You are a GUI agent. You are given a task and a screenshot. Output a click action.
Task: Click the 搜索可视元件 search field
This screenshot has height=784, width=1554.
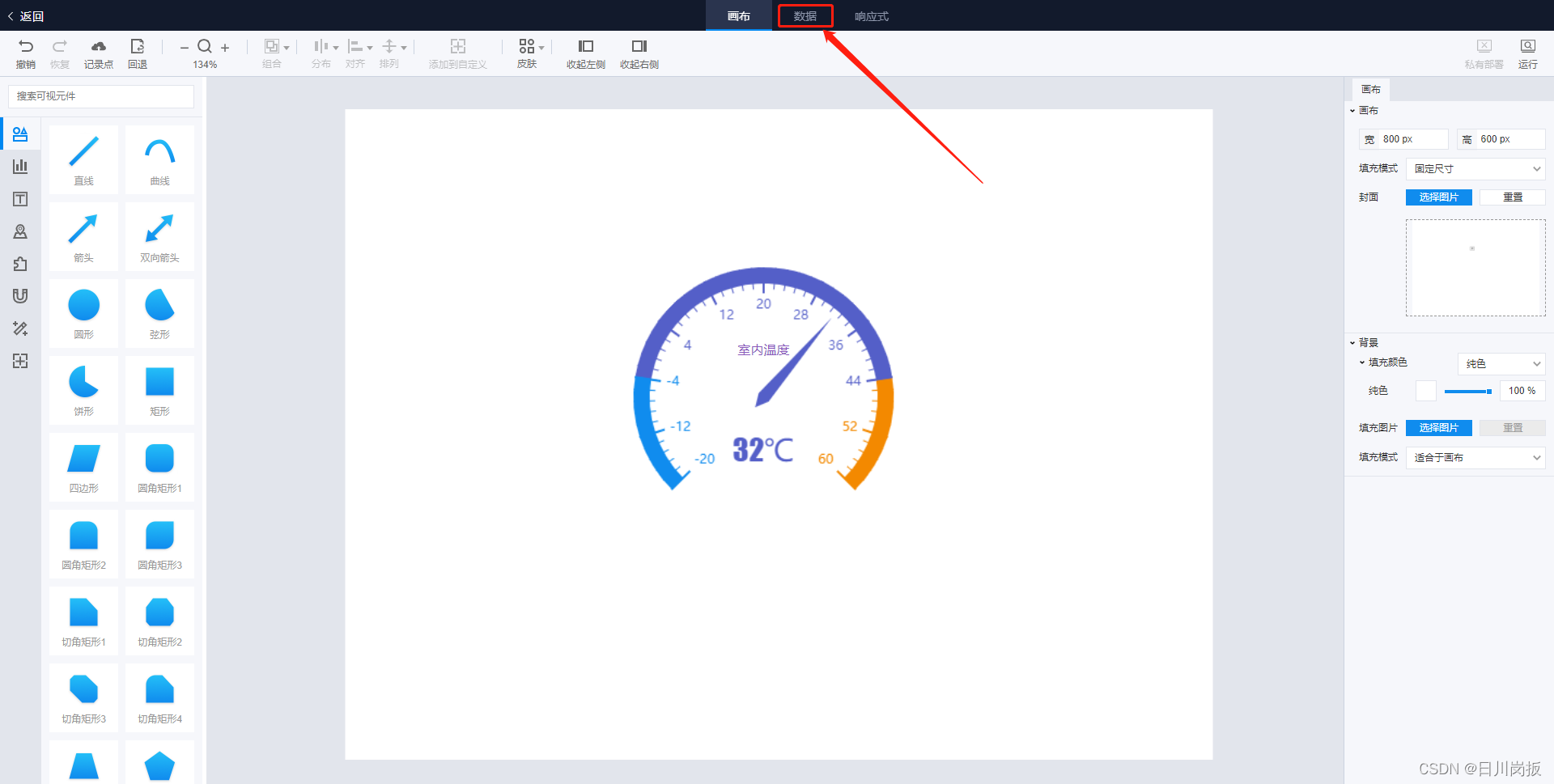click(x=101, y=96)
